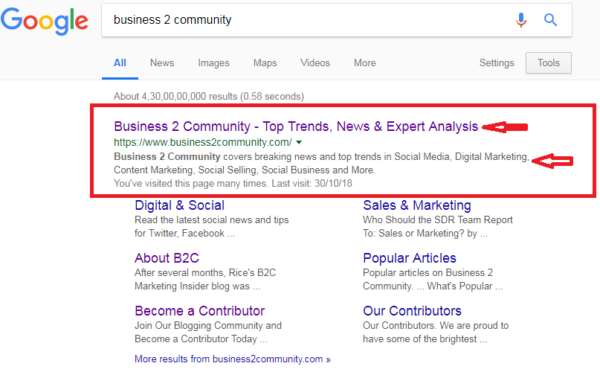The width and height of the screenshot is (600, 372).
Task: Visit the About B2C sitelink
Action: click(x=166, y=258)
